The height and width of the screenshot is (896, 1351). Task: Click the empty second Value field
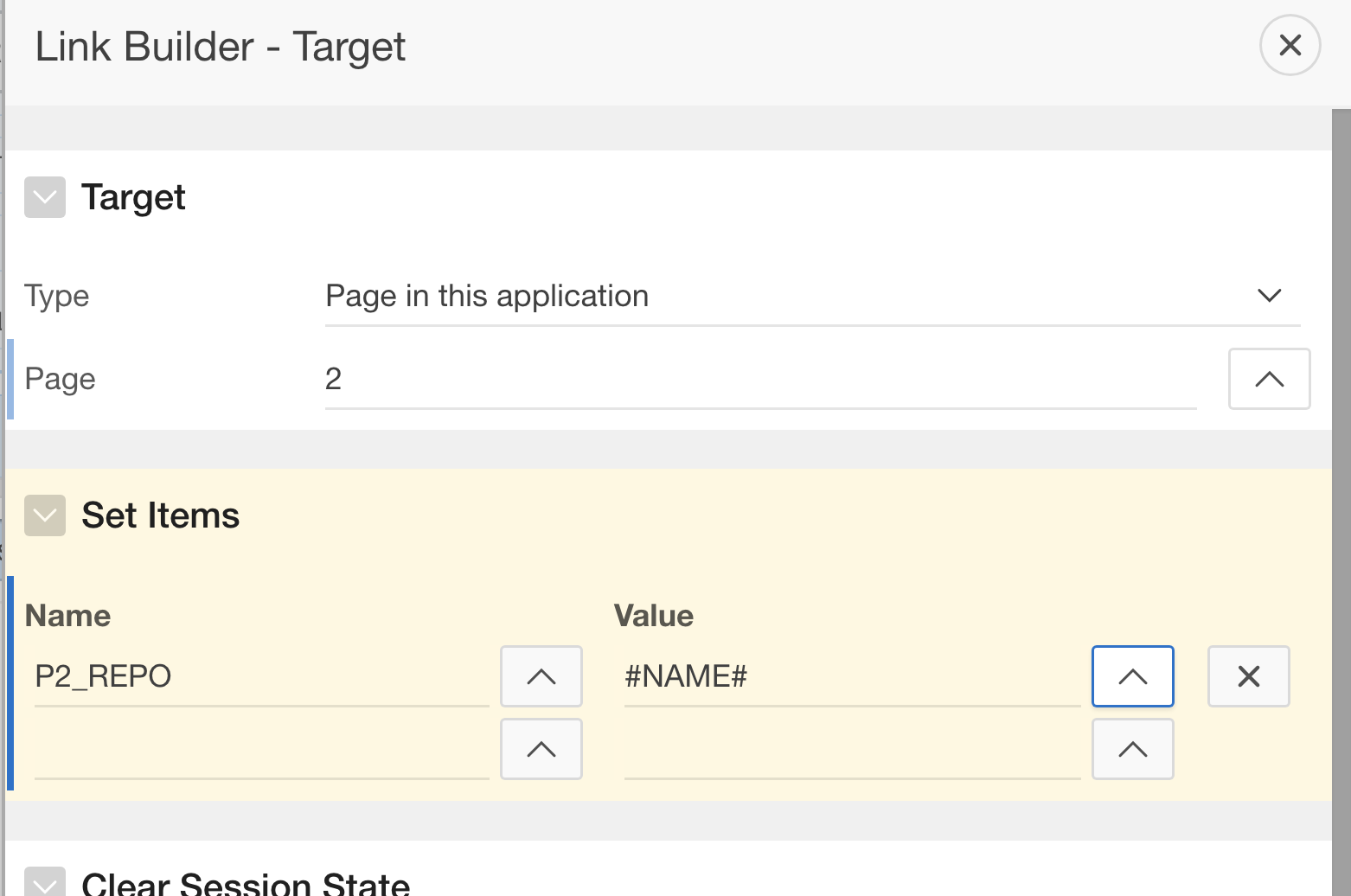851,751
